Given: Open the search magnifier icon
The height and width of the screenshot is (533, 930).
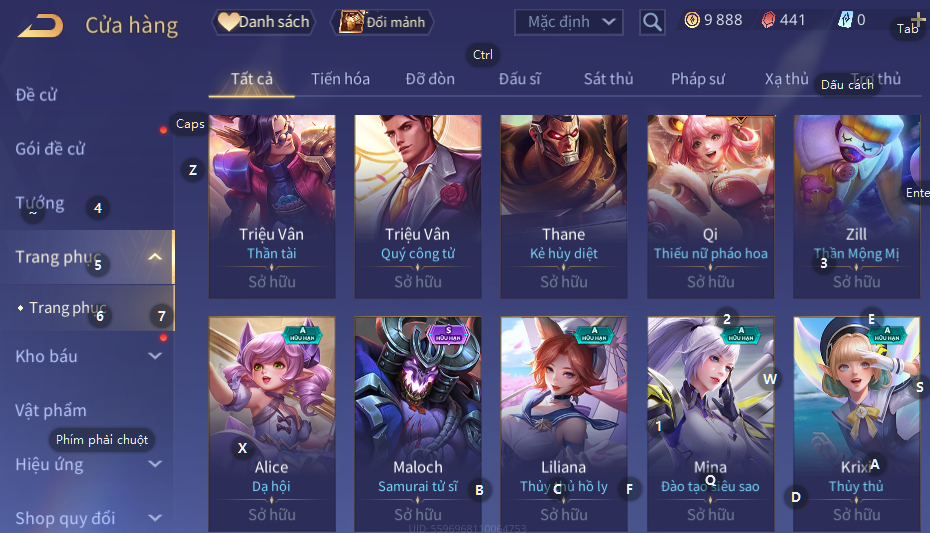Looking at the screenshot, I should 652,23.
